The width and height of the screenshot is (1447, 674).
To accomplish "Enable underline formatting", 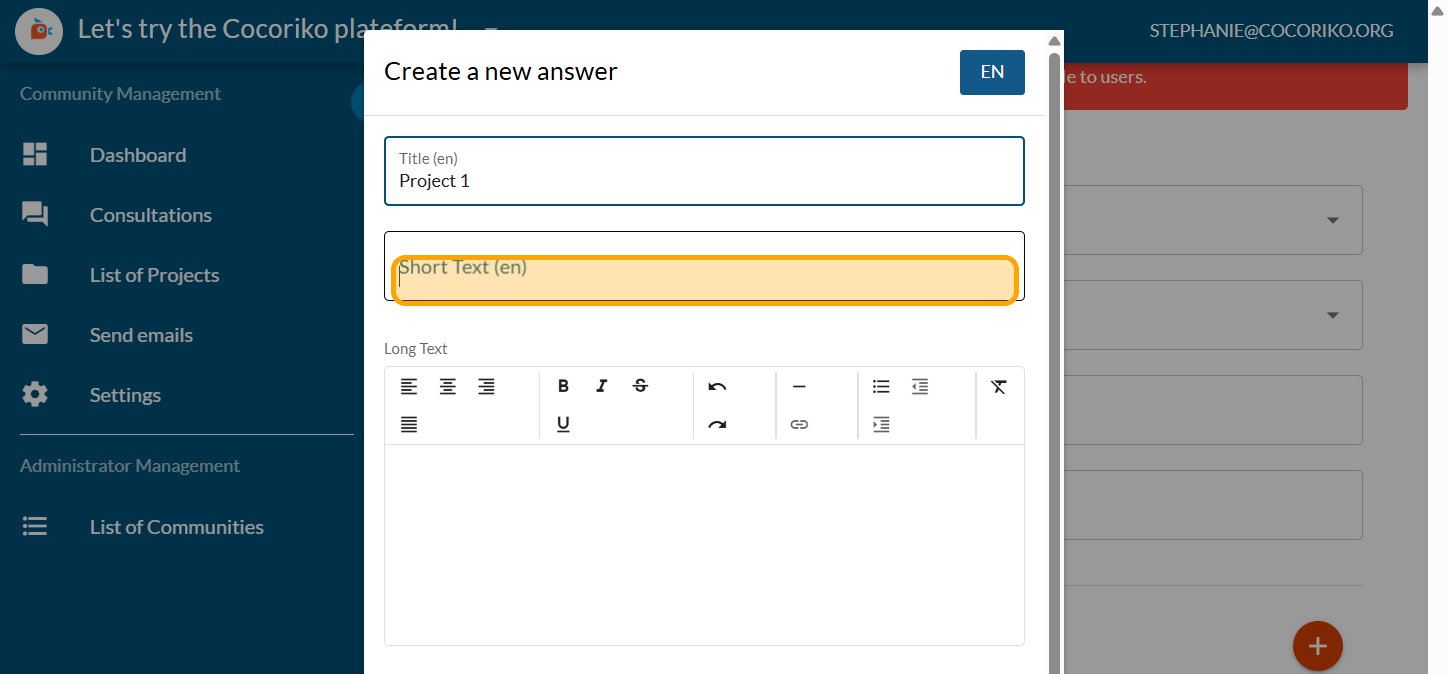I will pos(563,425).
